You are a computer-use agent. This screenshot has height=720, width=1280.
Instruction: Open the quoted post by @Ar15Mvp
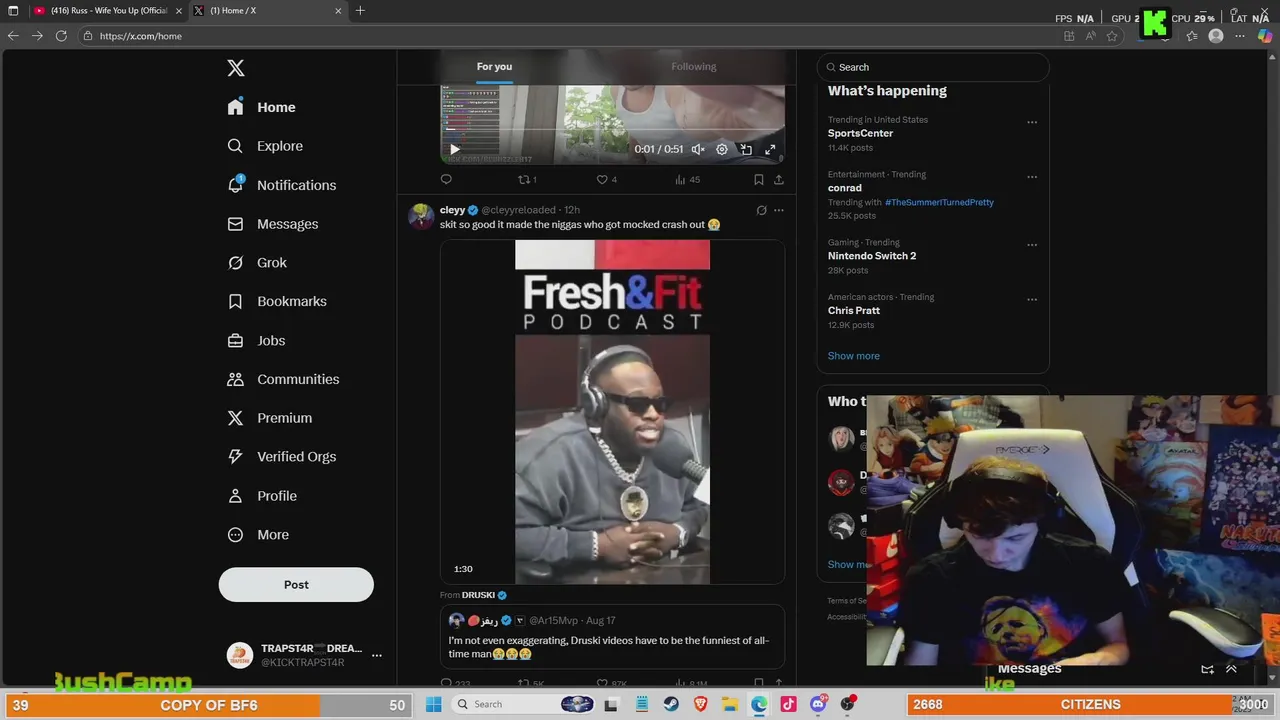(x=612, y=637)
